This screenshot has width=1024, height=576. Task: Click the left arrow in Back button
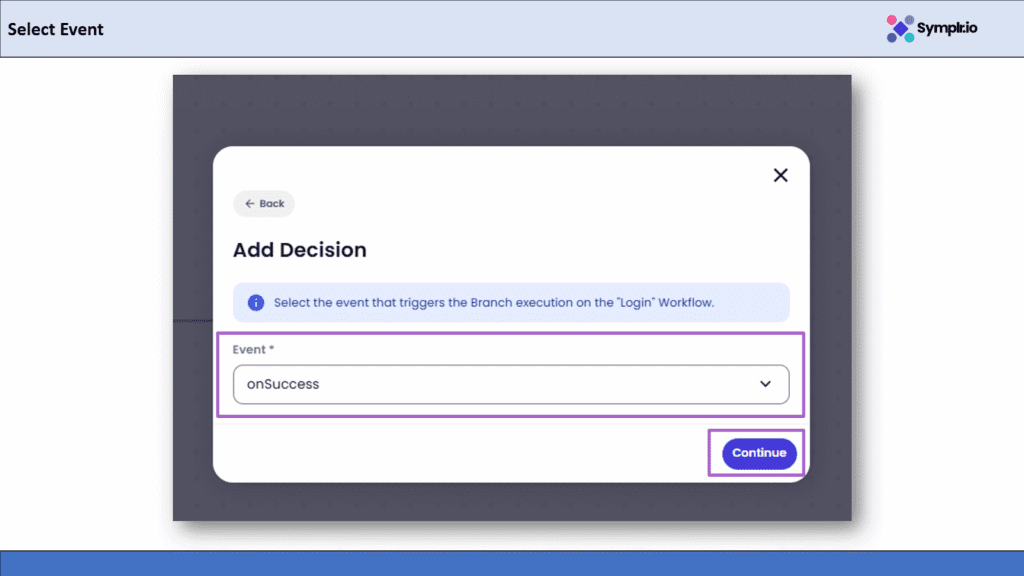(x=249, y=204)
